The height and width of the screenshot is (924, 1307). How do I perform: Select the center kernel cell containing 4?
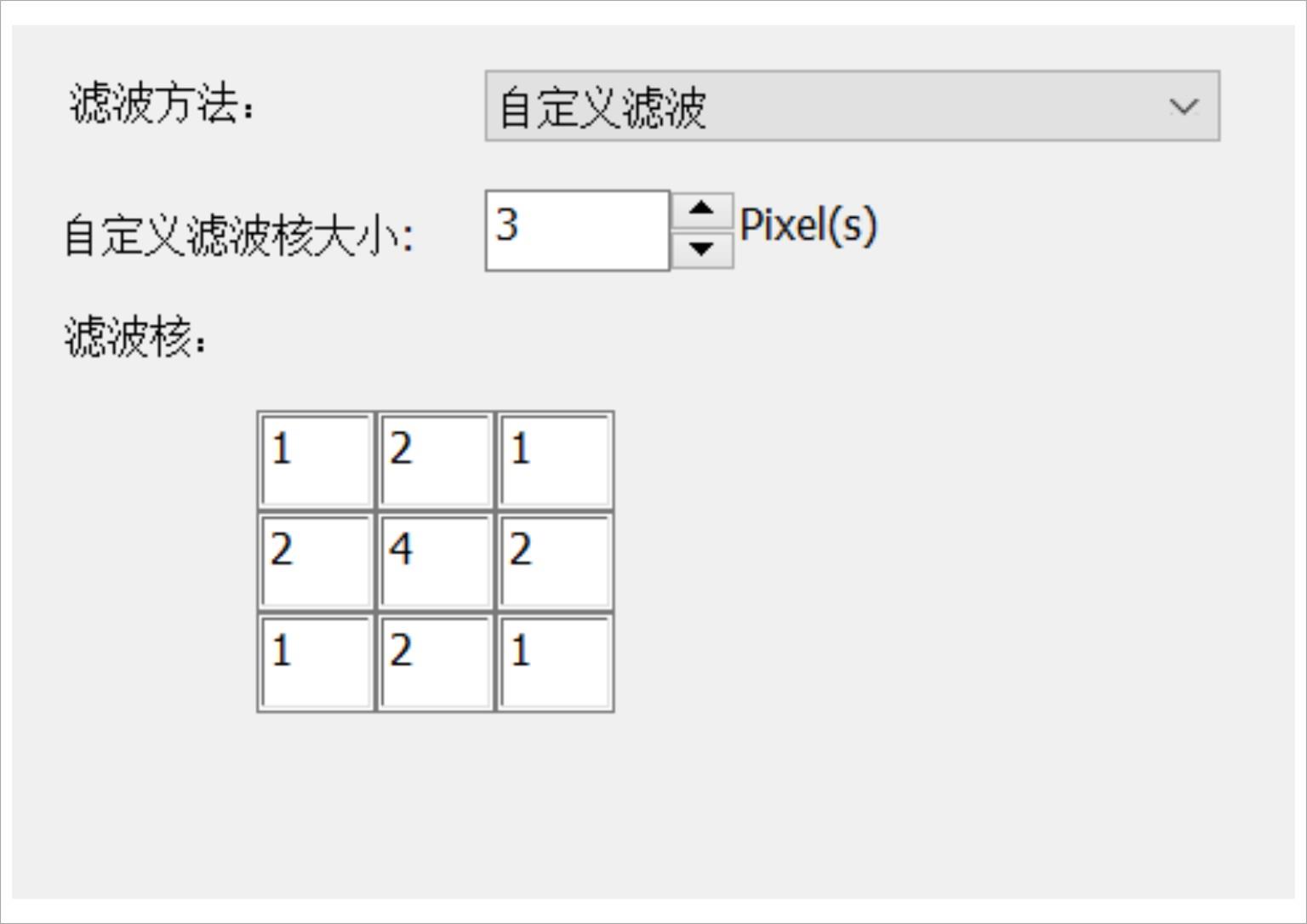[436, 561]
